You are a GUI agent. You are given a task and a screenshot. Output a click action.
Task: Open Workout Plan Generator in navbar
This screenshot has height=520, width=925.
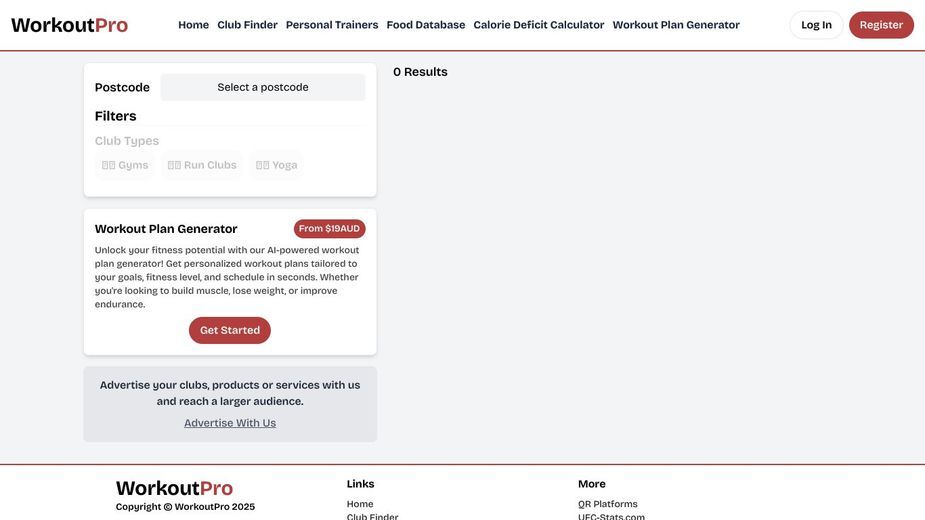pos(676,25)
